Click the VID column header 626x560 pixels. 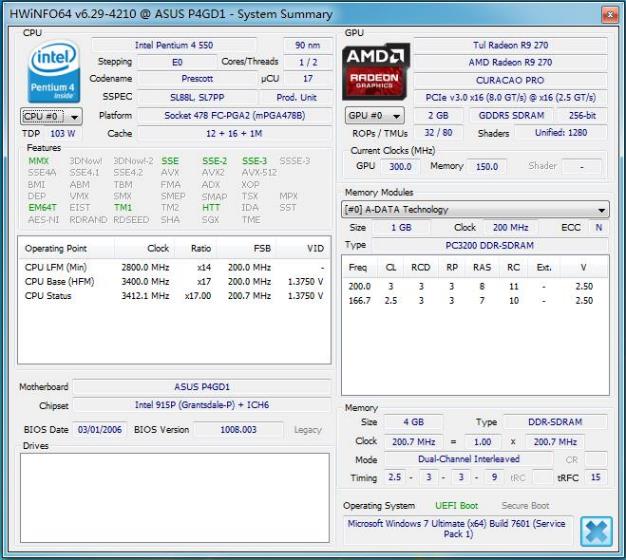point(315,248)
